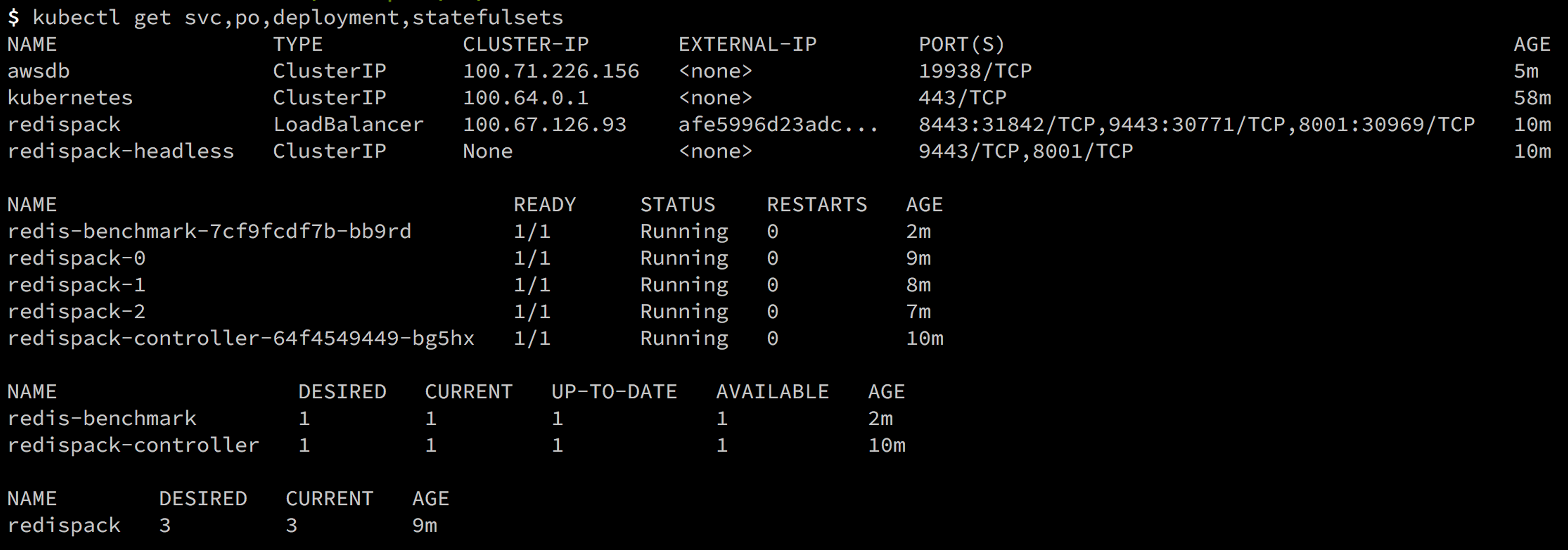The image size is (1568, 550).
Task: Click the RESTARTS column header
Action: click(816, 205)
